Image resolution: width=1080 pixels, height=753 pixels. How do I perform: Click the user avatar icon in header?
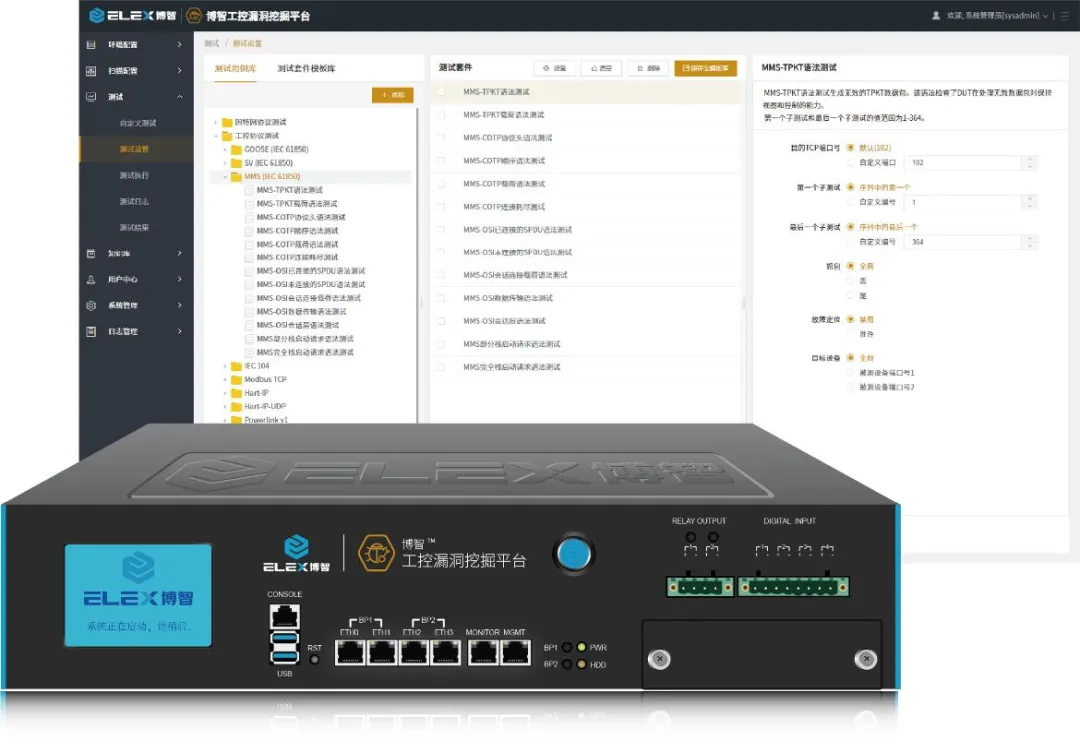(936, 15)
